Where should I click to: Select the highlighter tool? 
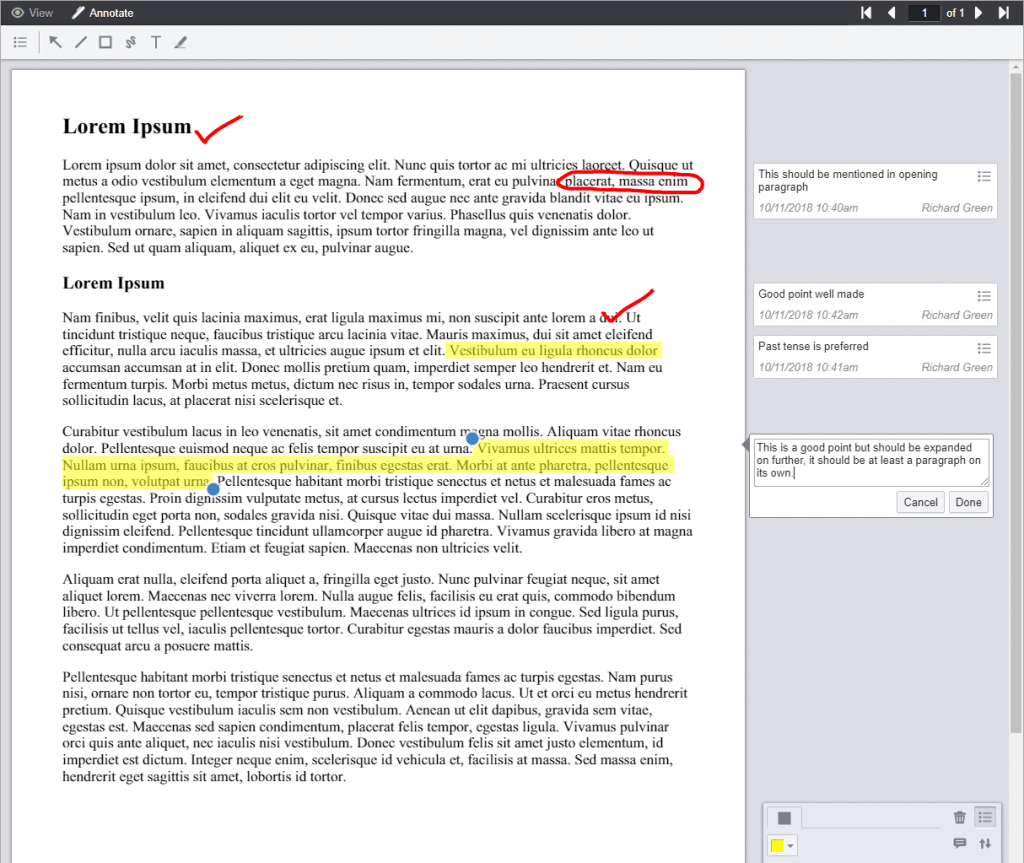coord(181,42)
